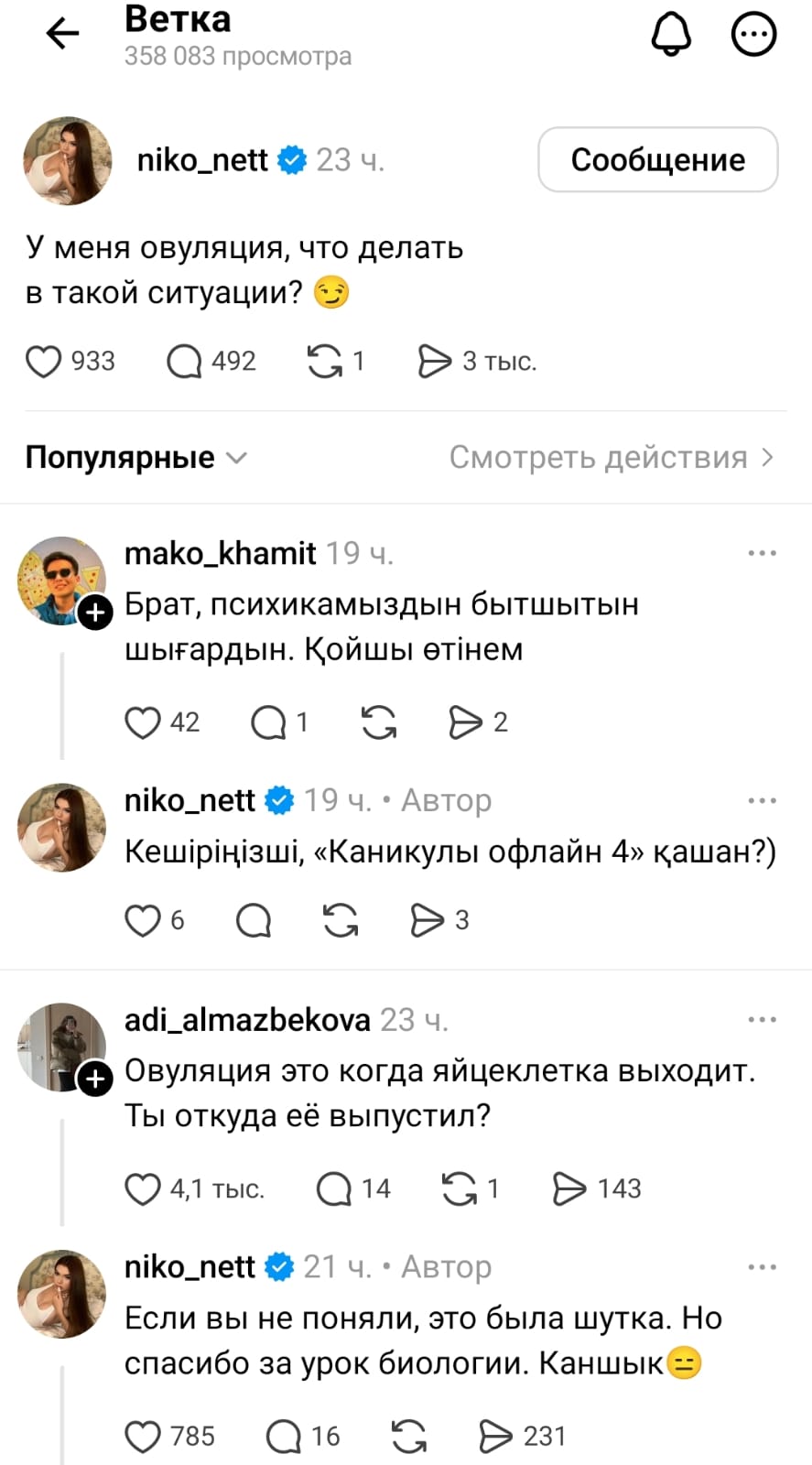
Task: Like mako_khamit's comment
Action: coord(142,722)
